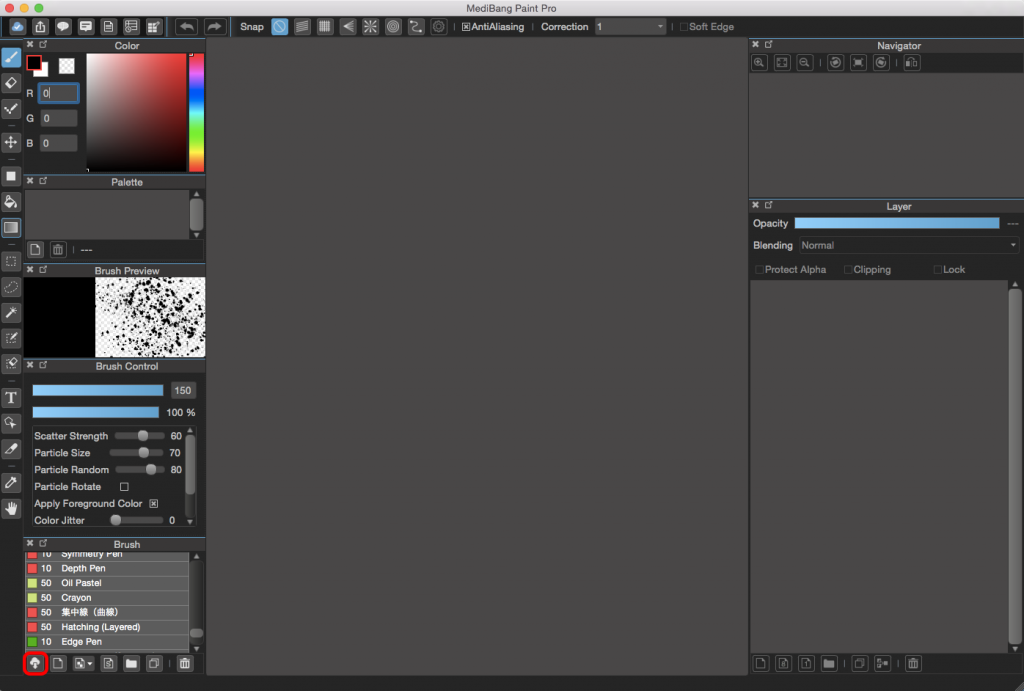Check the Protect Alpha option
Screen dimensions: 1024x691
(x=760, y=270)
